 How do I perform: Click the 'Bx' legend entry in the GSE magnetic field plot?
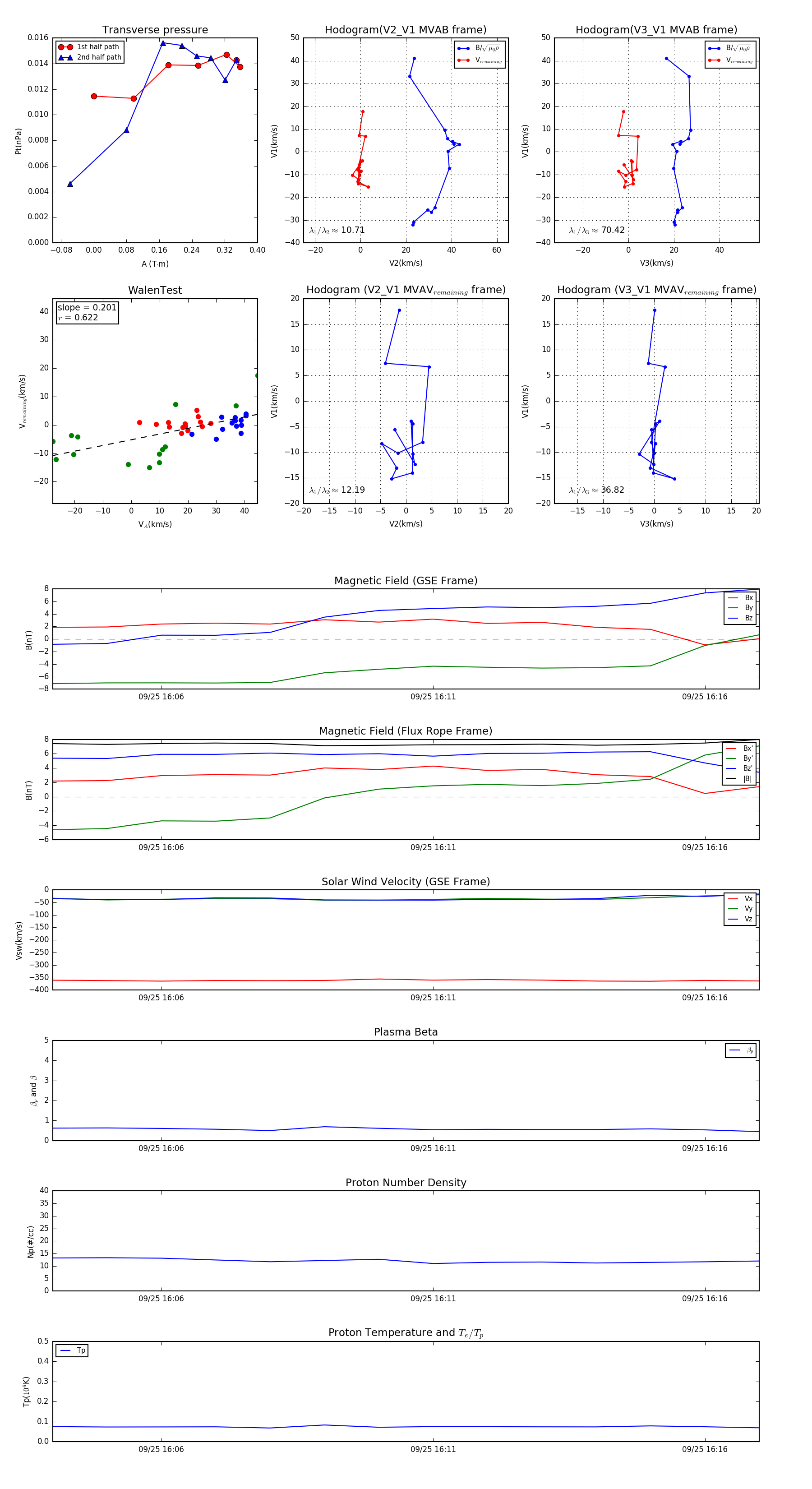coord(740,598)
